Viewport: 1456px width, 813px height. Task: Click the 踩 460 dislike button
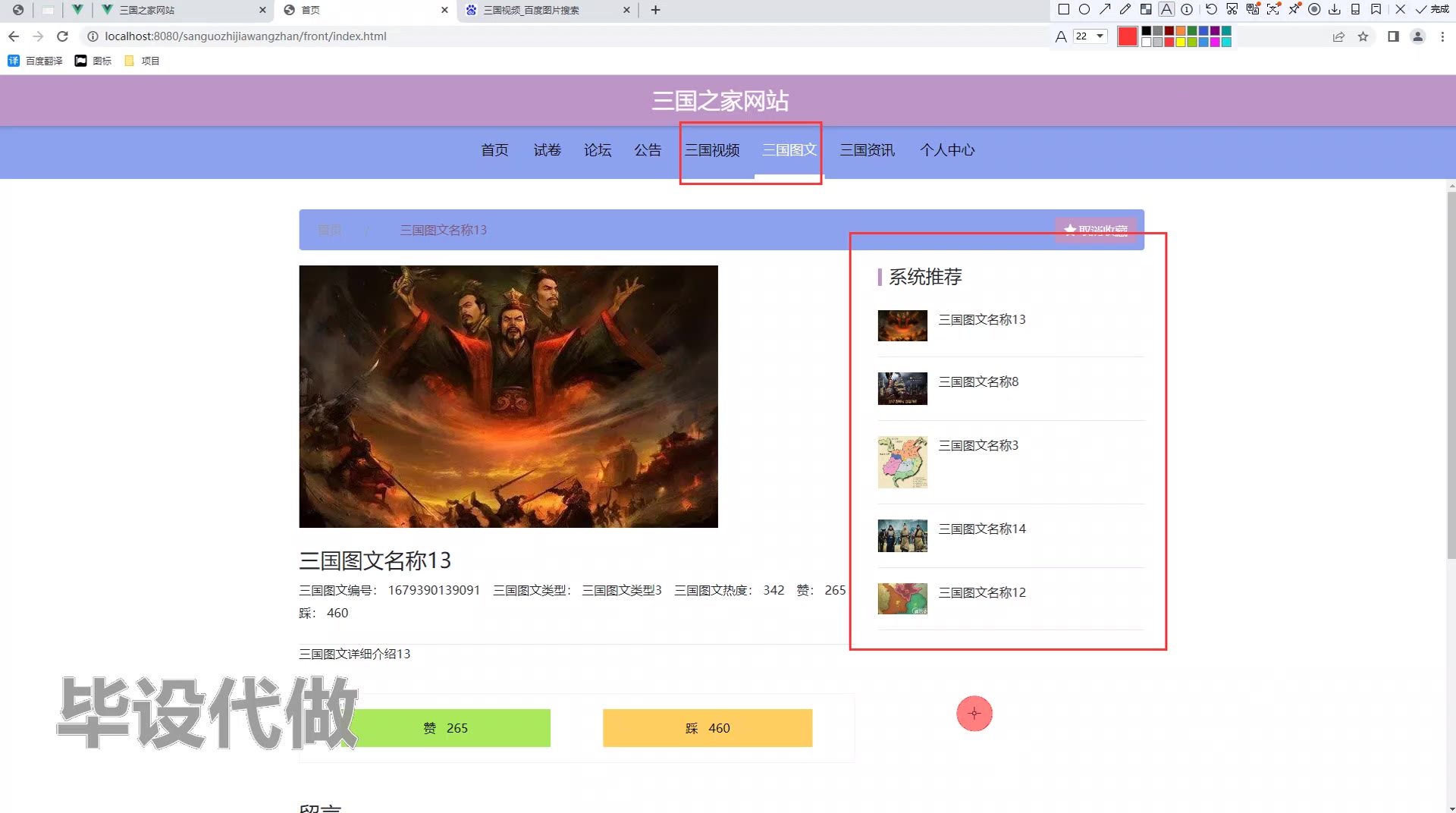tap(708, 728)
